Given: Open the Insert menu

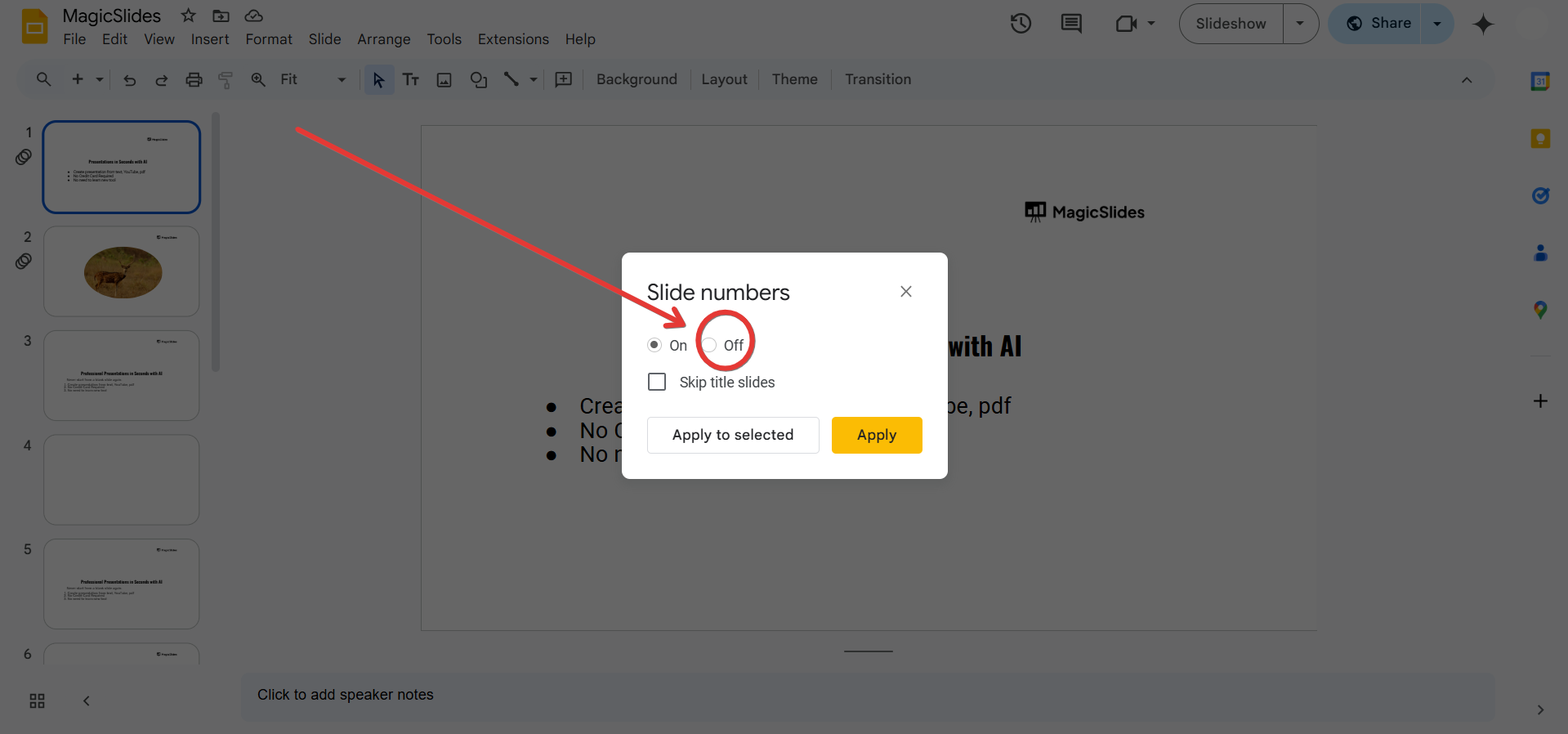Looking at the screenshot, I should 210,39.
